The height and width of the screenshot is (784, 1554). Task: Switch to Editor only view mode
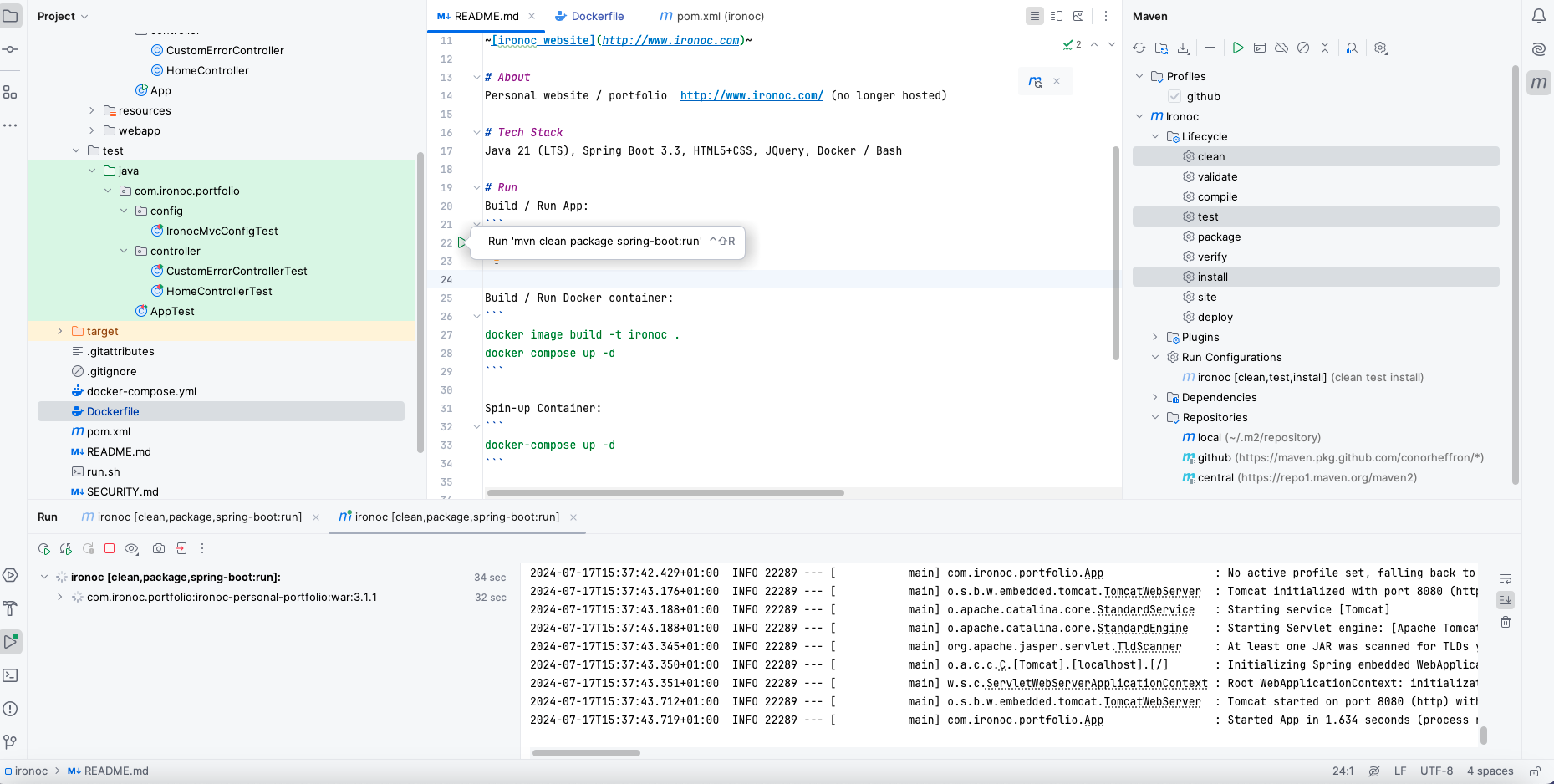(1035, 16)
